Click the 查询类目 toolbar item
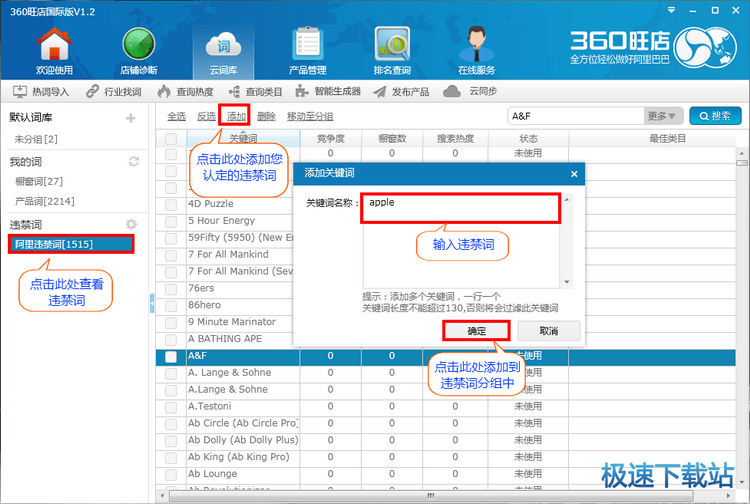 coord(255,91)
